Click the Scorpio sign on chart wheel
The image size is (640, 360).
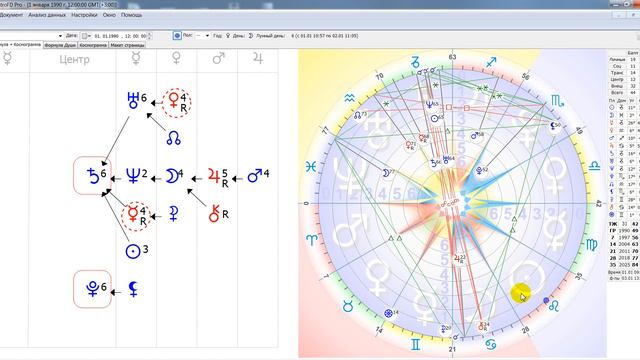click(557, 101)
